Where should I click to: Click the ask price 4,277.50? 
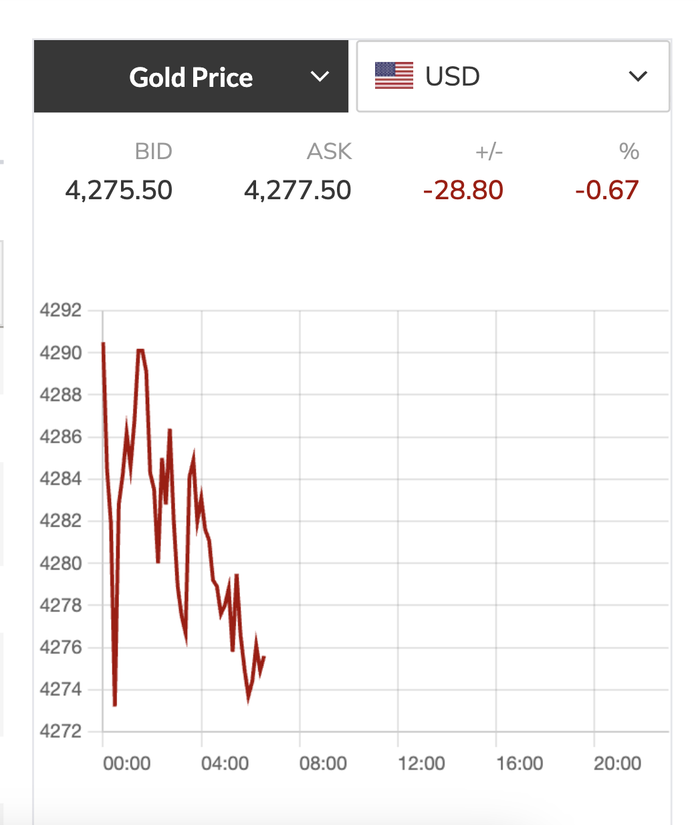[x=298, y=190]
